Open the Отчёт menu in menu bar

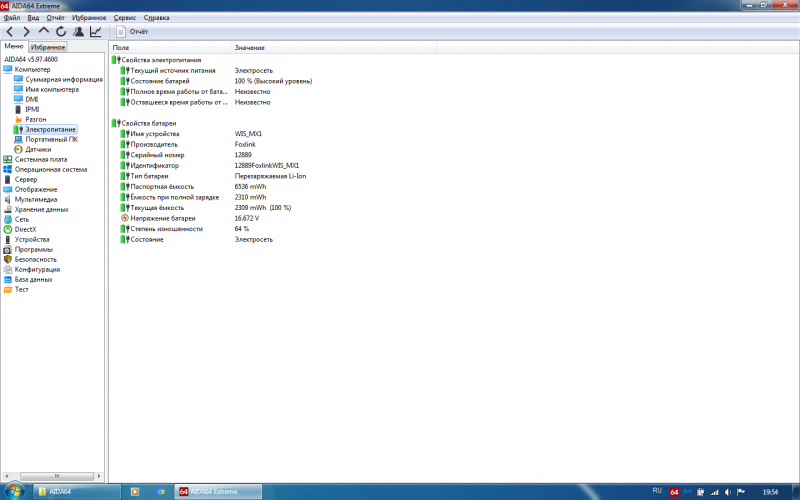tap(56, 17)
